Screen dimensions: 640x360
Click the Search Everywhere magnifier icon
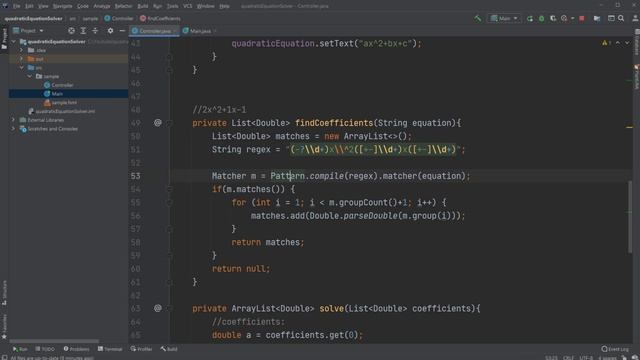coord(621,18)
